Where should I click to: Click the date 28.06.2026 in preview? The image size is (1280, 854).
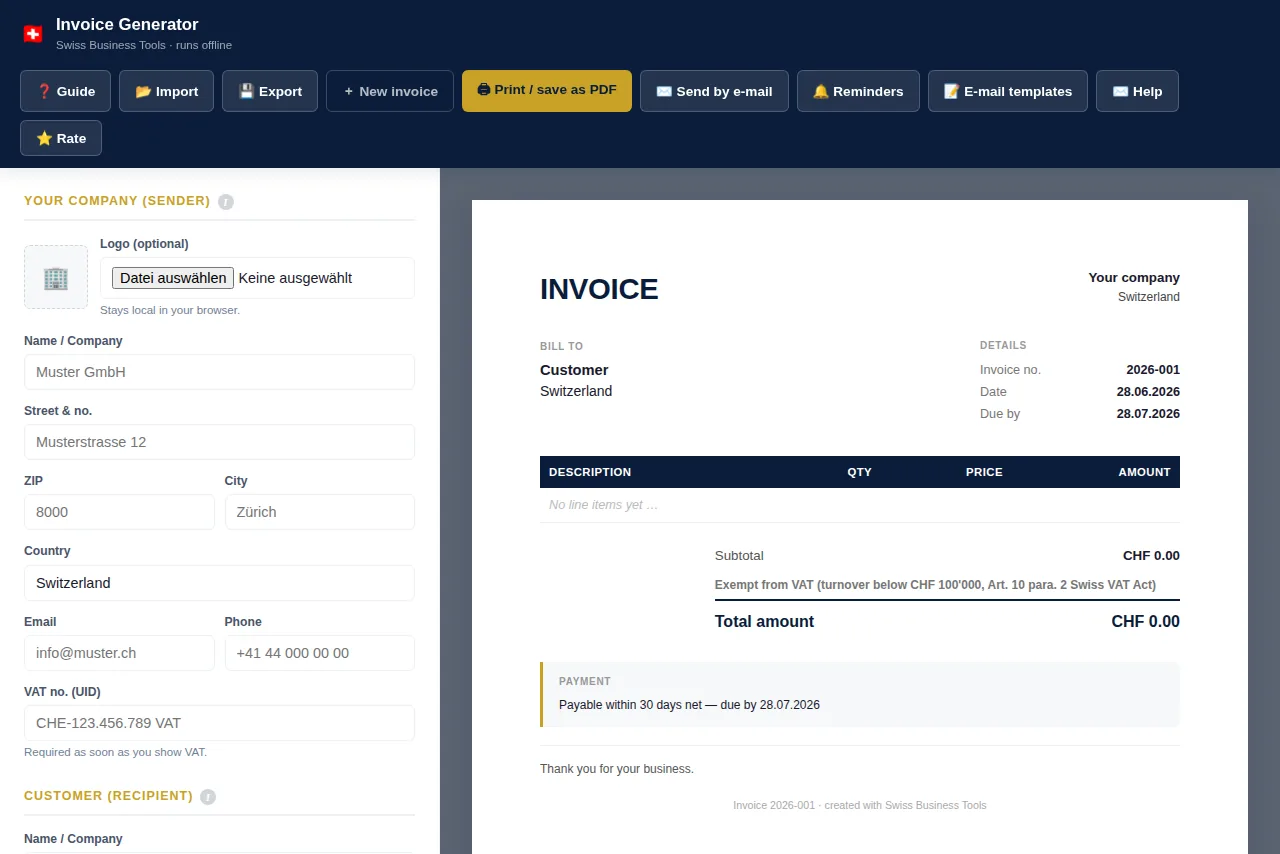[1148, 392]
